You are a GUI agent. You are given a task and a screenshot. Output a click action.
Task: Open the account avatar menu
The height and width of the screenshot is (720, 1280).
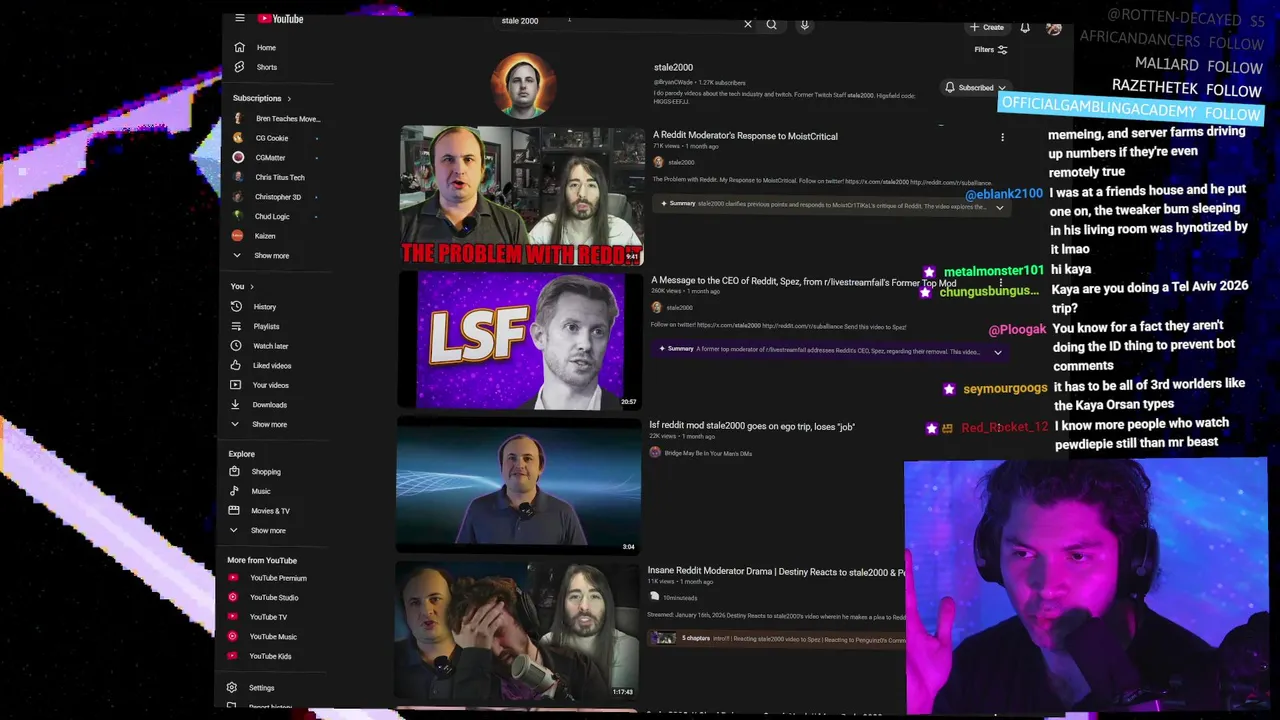pos(1054,28)
